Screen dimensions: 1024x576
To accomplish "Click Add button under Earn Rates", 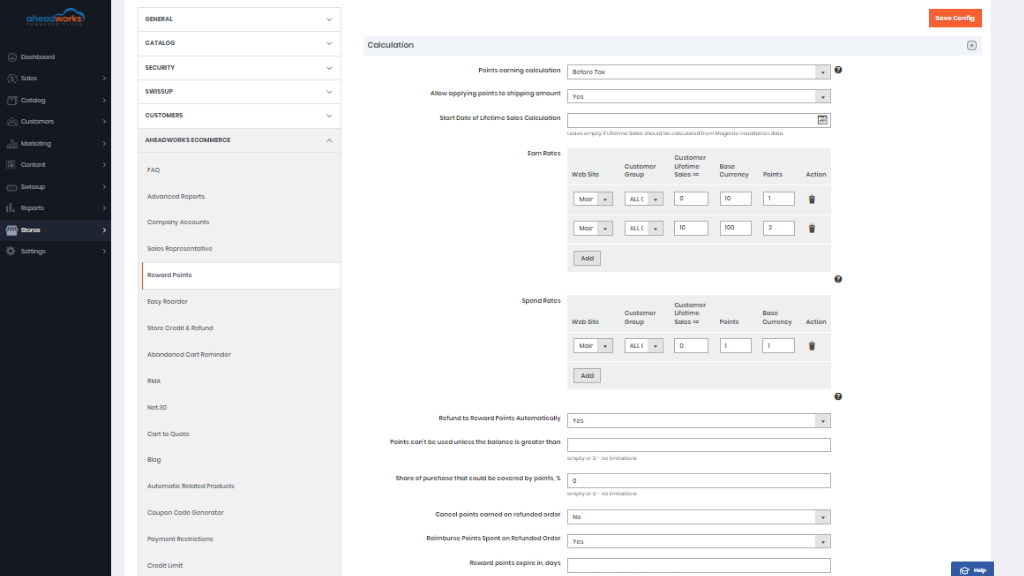I will coord(587,258).
